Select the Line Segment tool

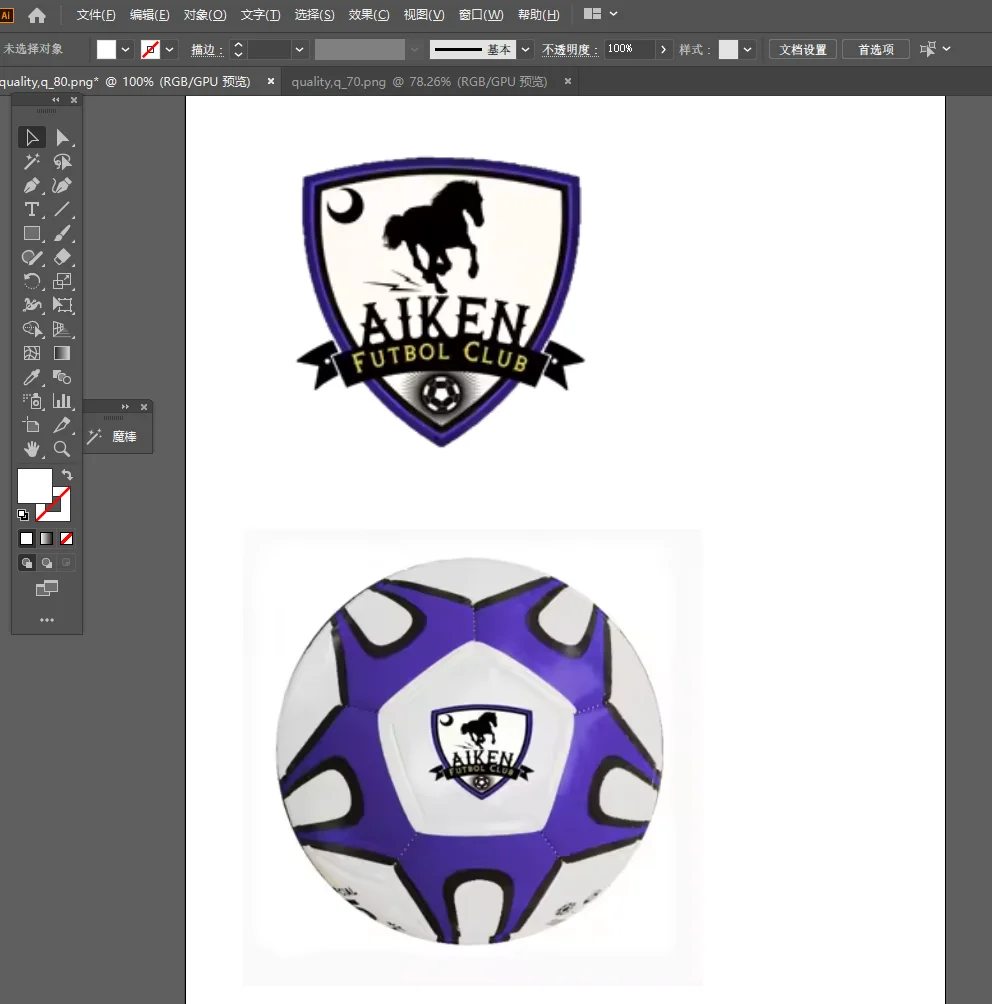62,209
